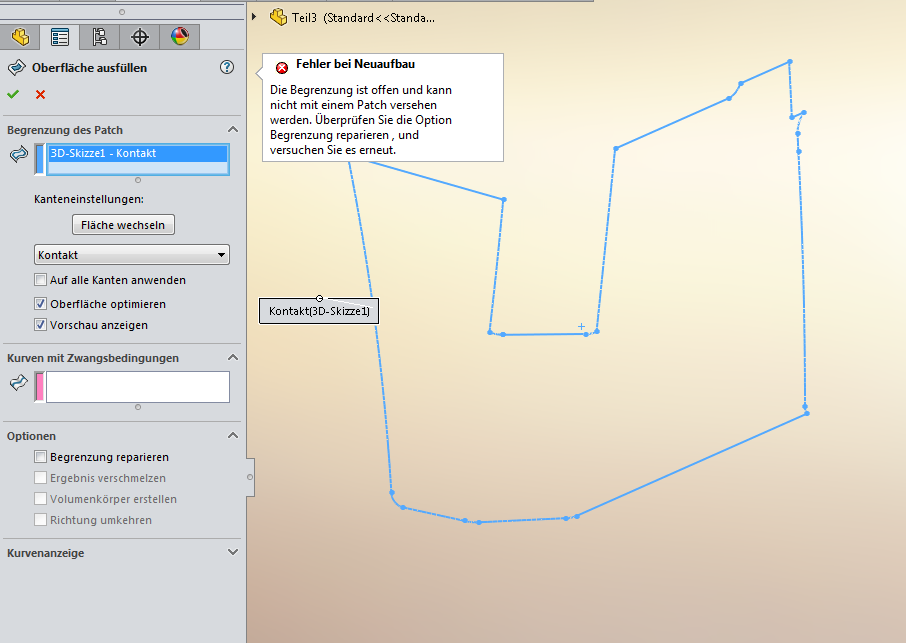
Task: Collapse the Kurven mit Zwangsbedingungen section
Action: point(233,358)
